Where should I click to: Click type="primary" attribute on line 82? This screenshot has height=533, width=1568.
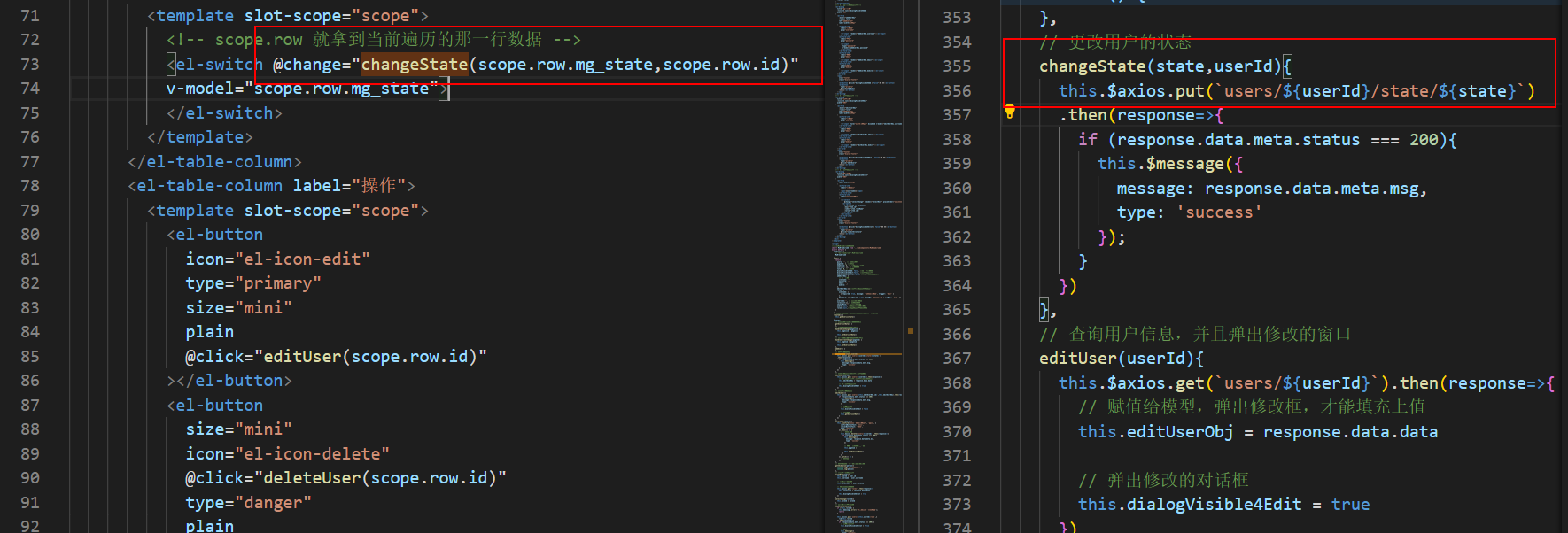(253, 283)
